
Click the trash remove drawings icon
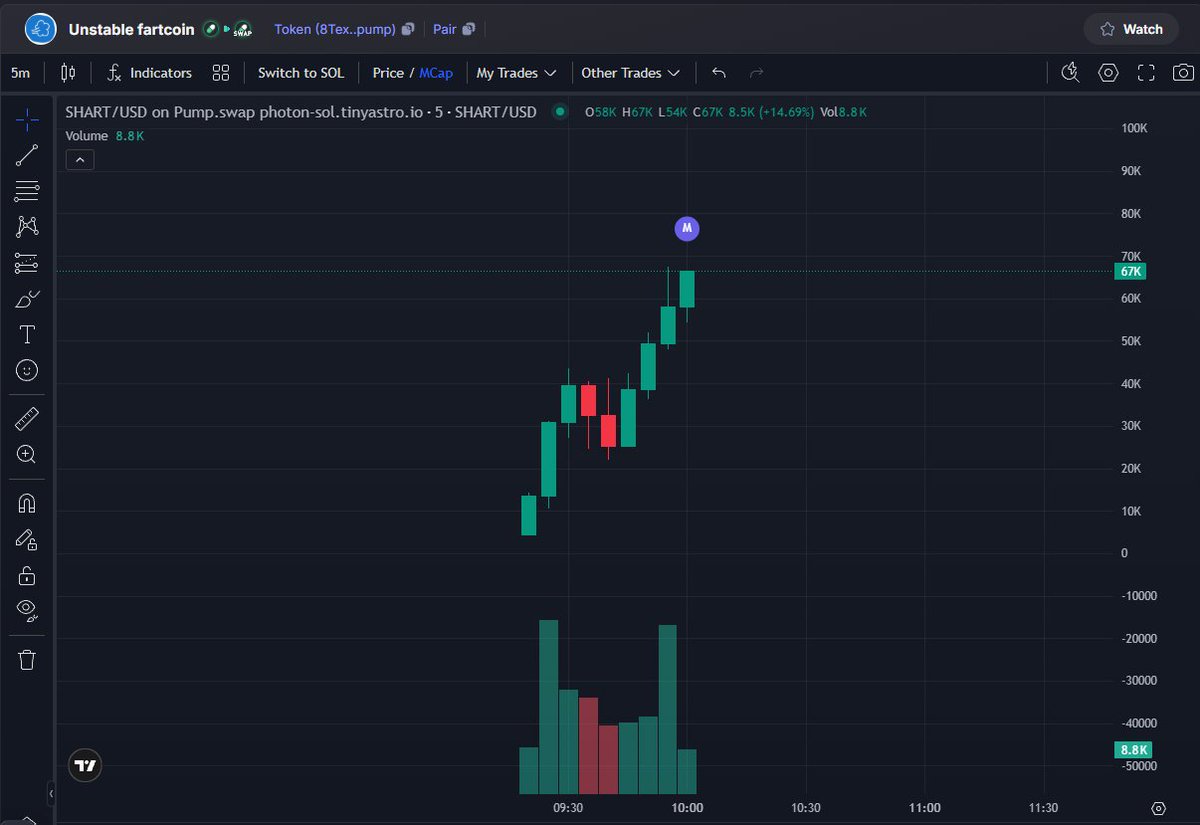27,659
